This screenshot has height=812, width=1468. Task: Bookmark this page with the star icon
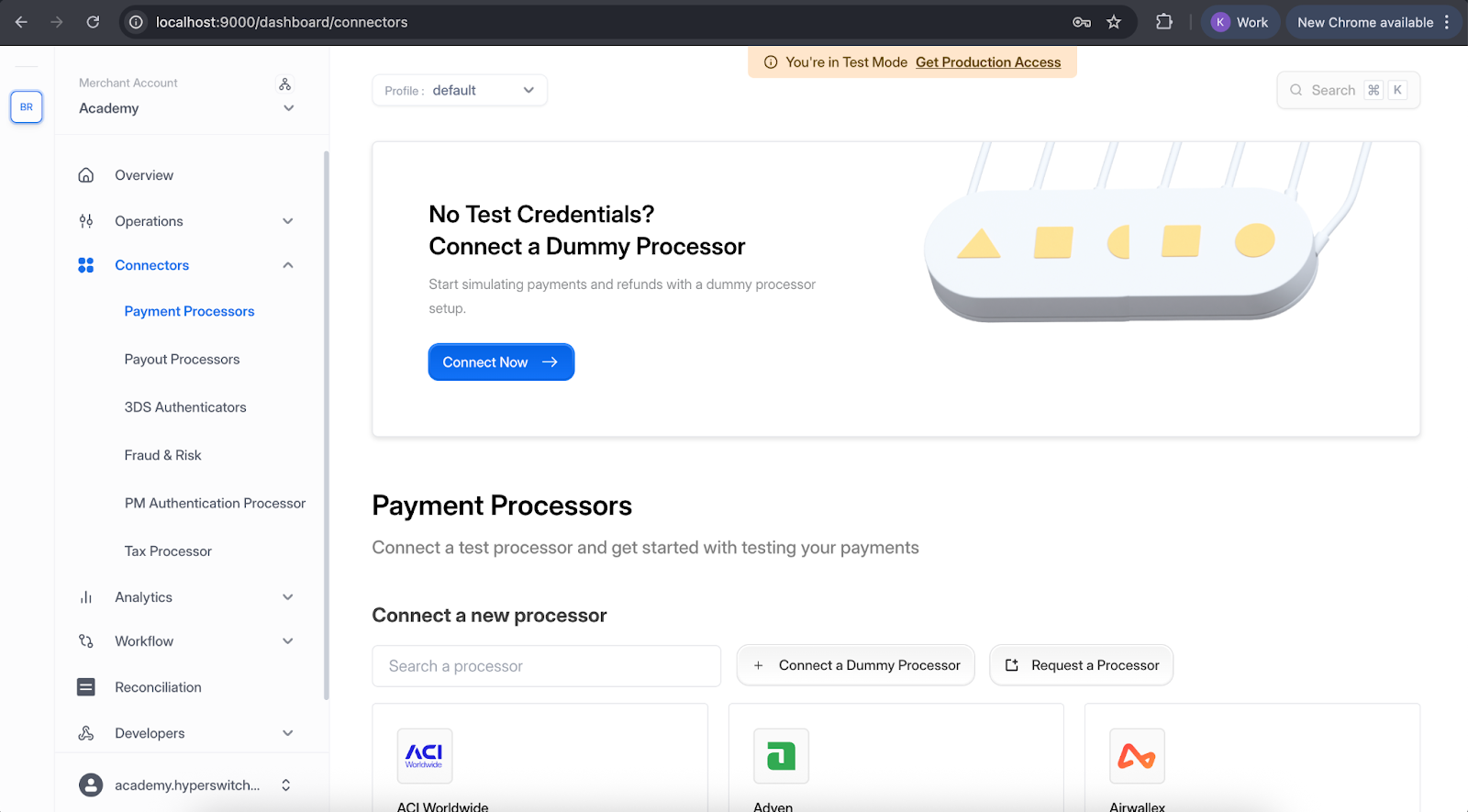pos(1114,22)
